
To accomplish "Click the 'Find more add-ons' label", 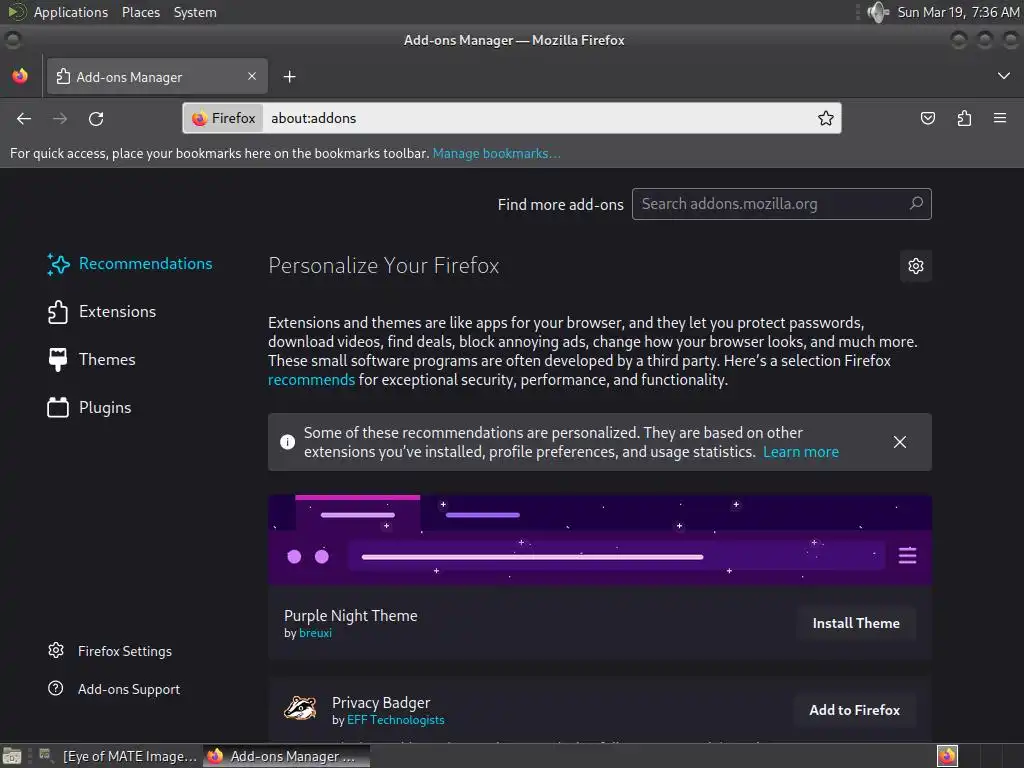I will [x=560, y=204].
